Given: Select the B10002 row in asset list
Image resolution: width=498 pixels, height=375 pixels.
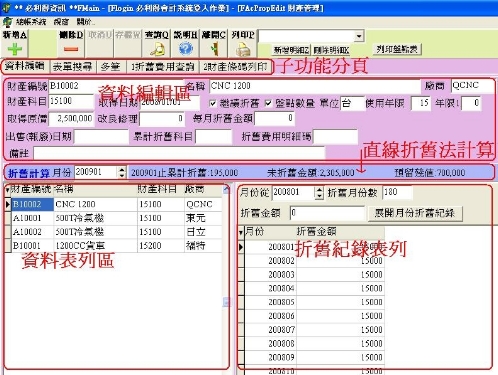Looking at the screenshot, I should (113, 204).
